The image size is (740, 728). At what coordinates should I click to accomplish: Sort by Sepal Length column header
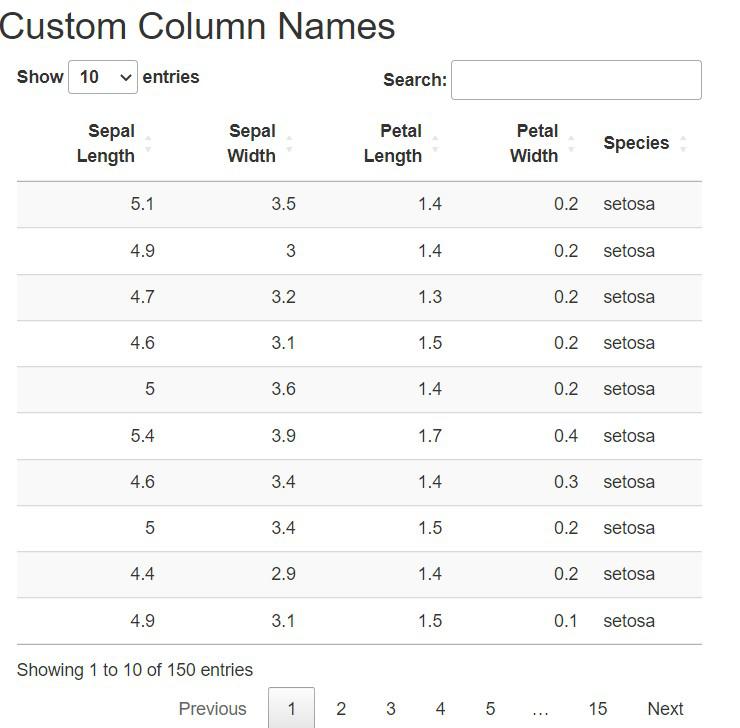[x=106, y=143]
